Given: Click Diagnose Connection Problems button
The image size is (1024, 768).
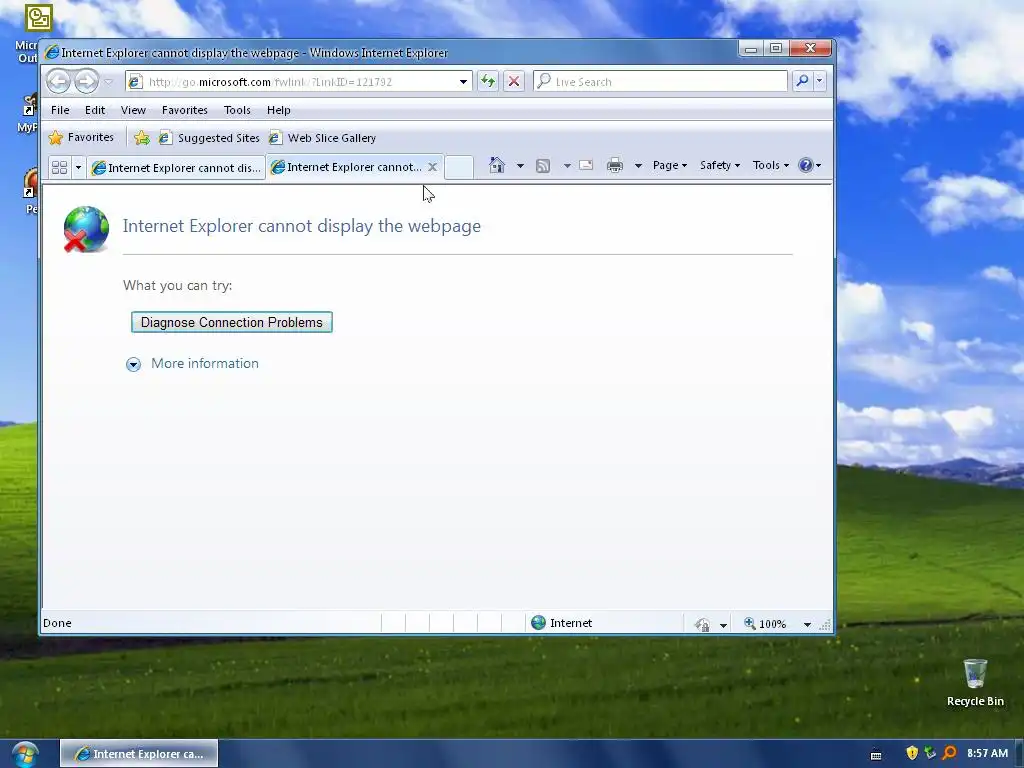Looking at the screenshot, I should (232, 322).
